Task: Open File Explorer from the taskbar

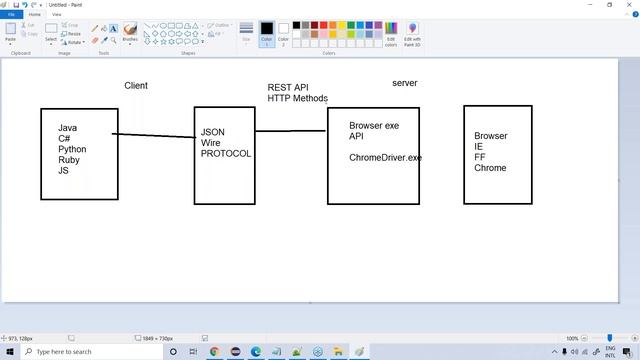Action: click(x=338, y=351)
